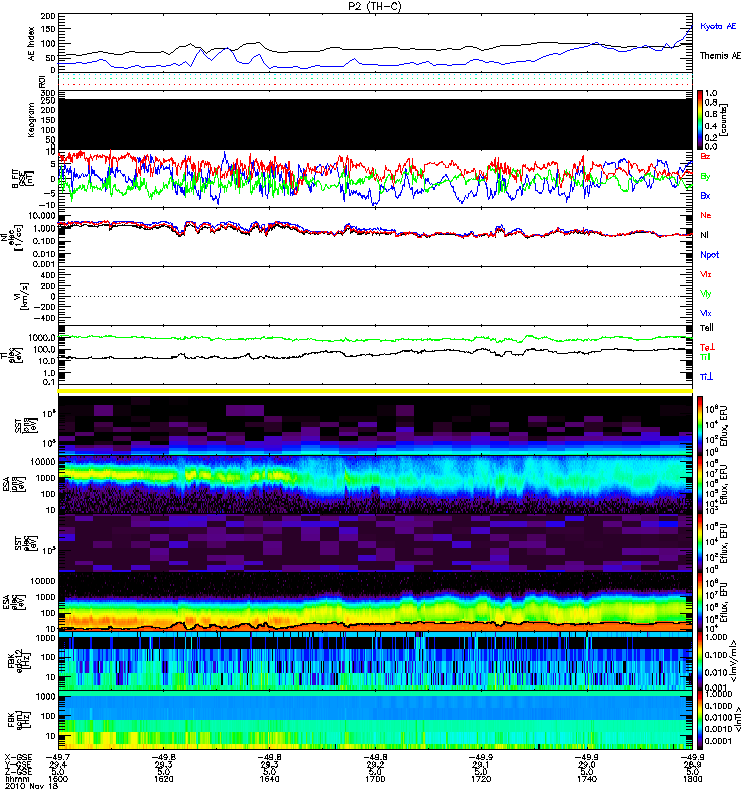Click the "Keogram" panel axis label
Screen dimensions: 750x800
[32, 119]
